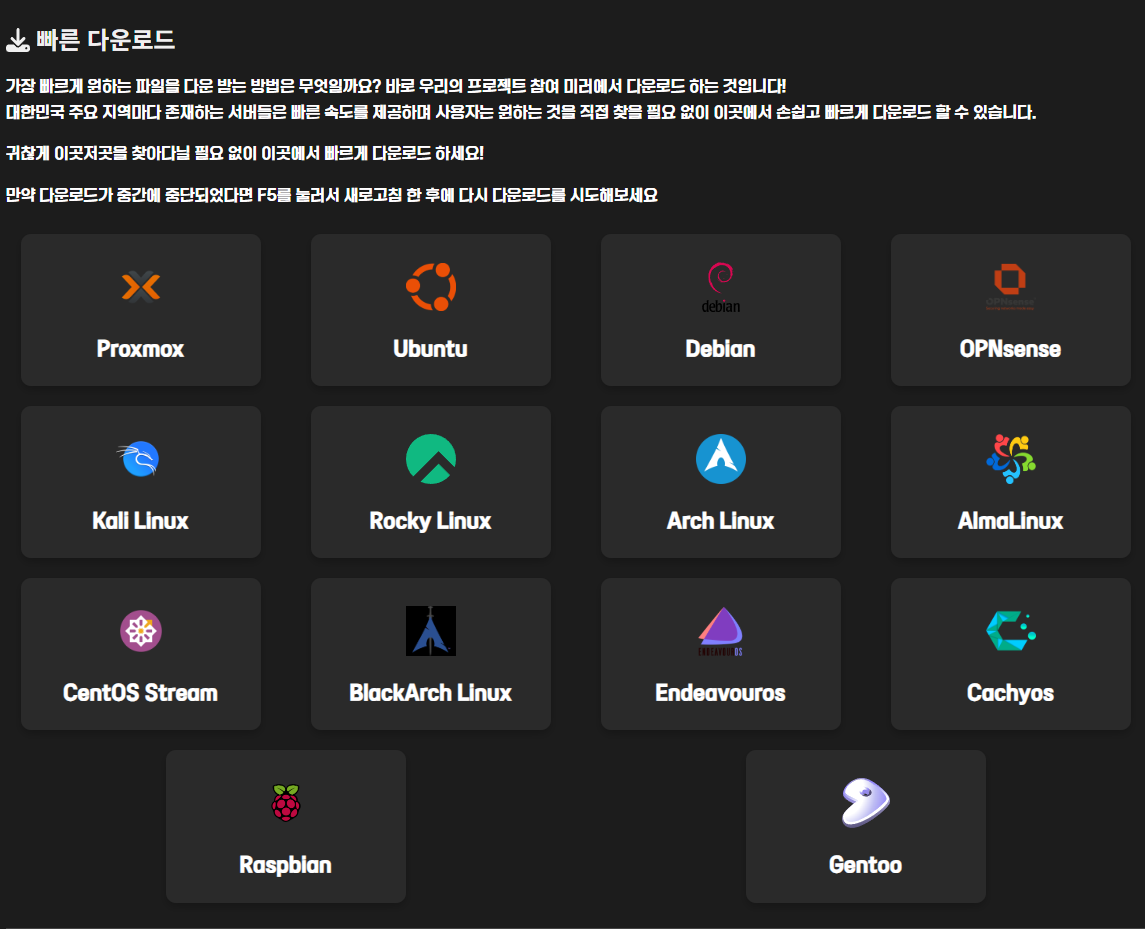1145x929 pixels.
Task: Choose the Arch Linux label
Action: click(x=721, y=521)
